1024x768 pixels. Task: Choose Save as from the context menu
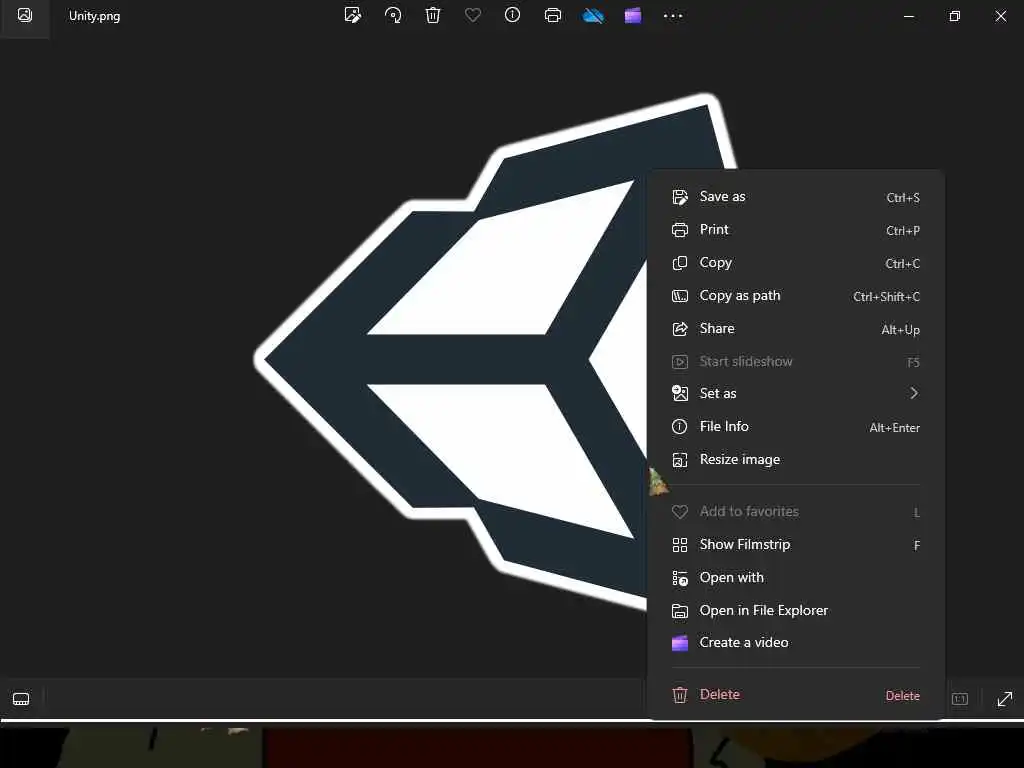(795, 197)
